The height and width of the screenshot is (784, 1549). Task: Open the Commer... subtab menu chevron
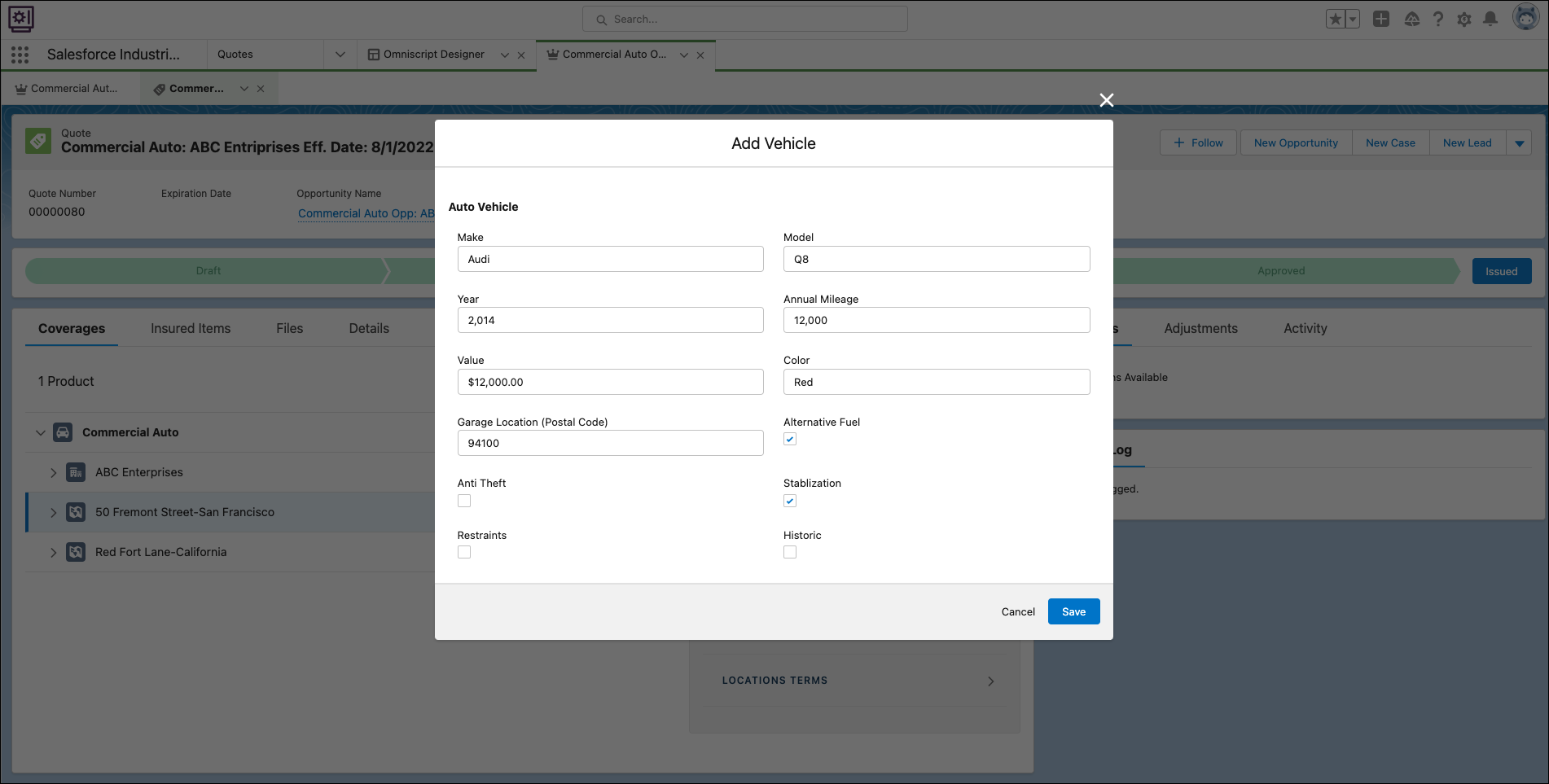244,89
